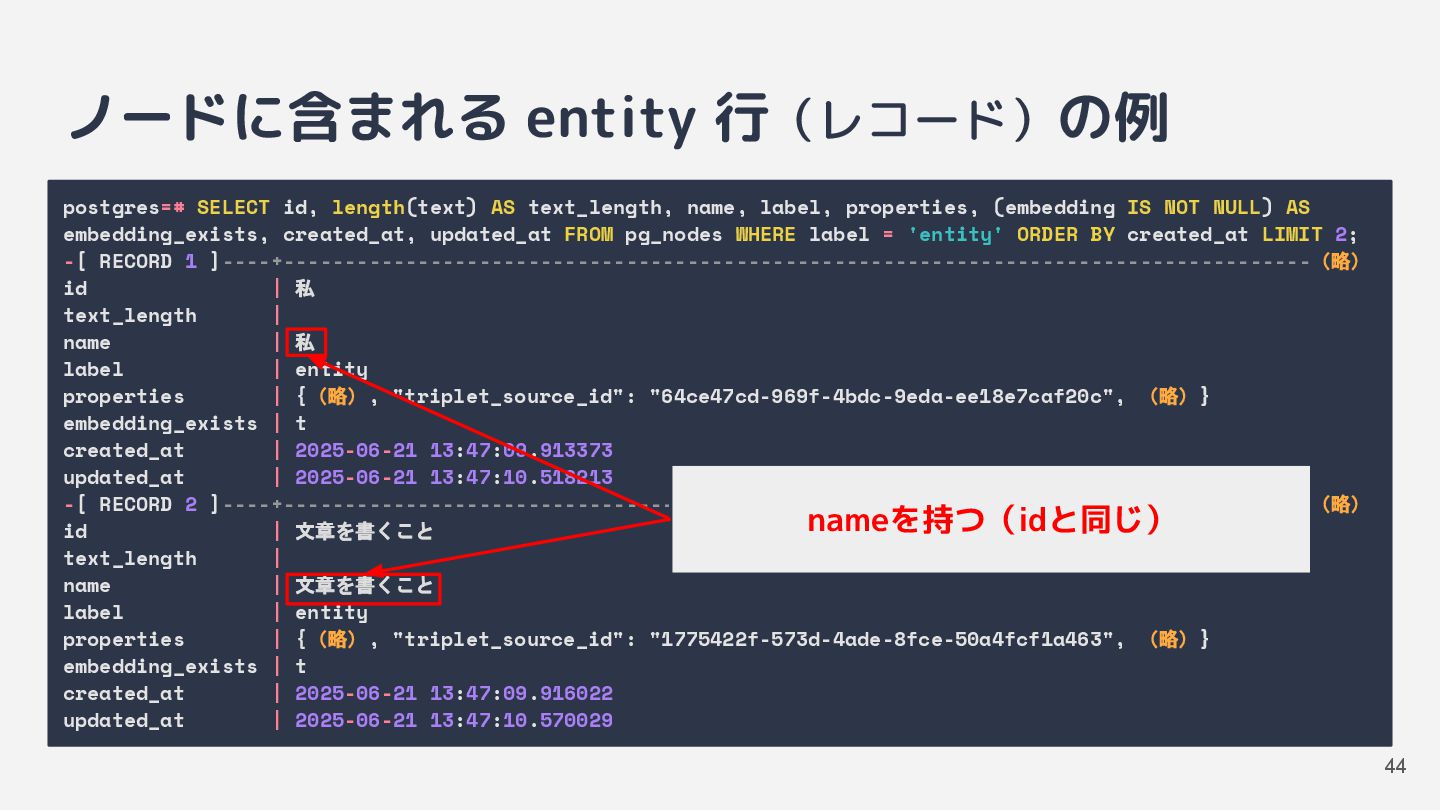The image size is (1440, 810).
Task: Click the "updated_at" field label in Record 1
Action: (124, 478)
